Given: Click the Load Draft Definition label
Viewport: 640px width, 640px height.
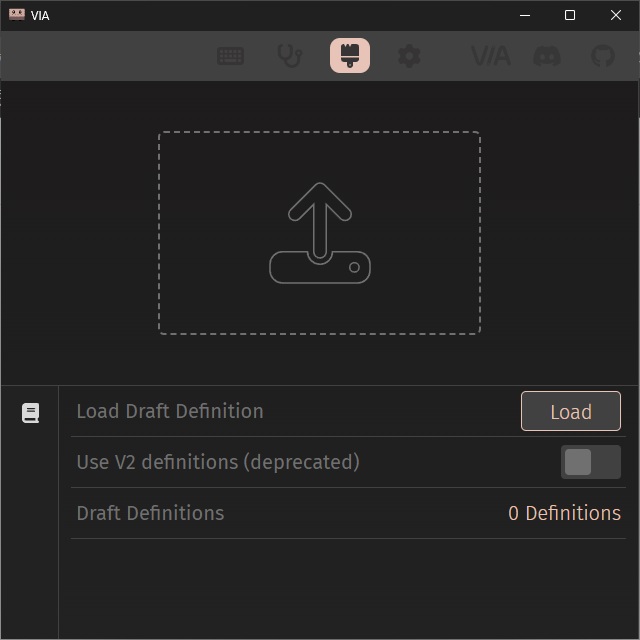Looking at the screenshot, I should click(170, 411).
